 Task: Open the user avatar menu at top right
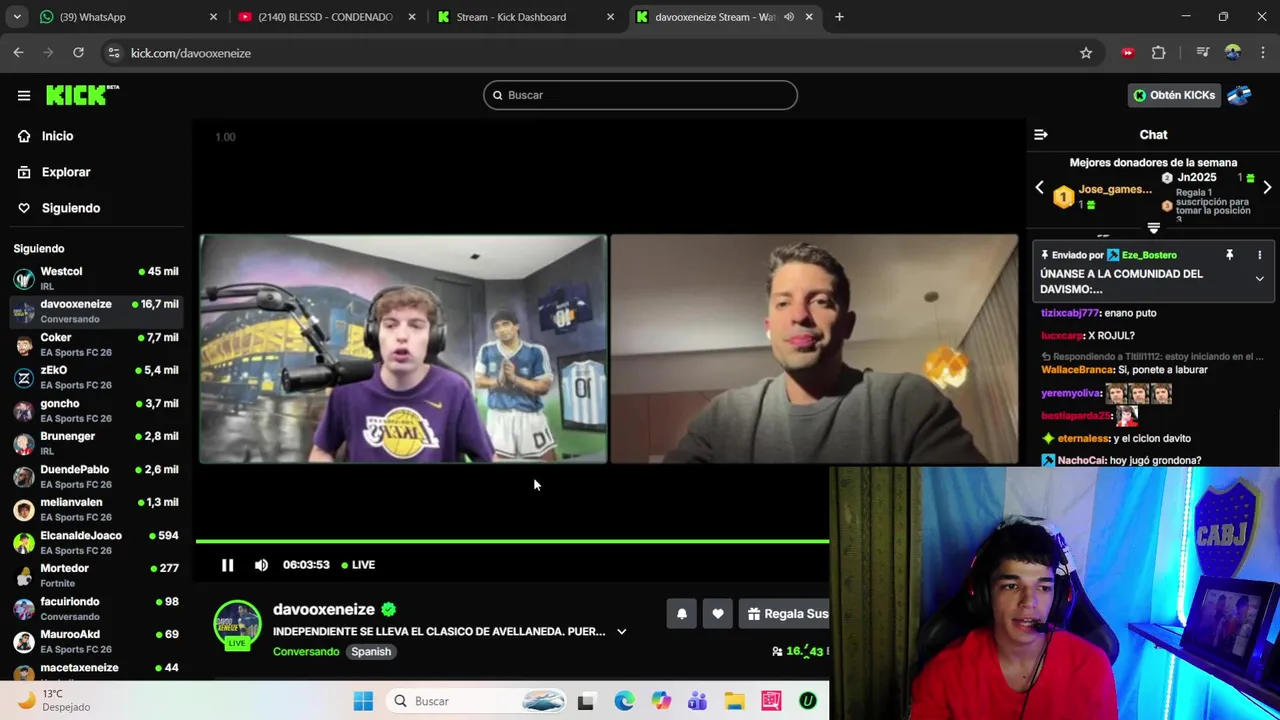1240,95
